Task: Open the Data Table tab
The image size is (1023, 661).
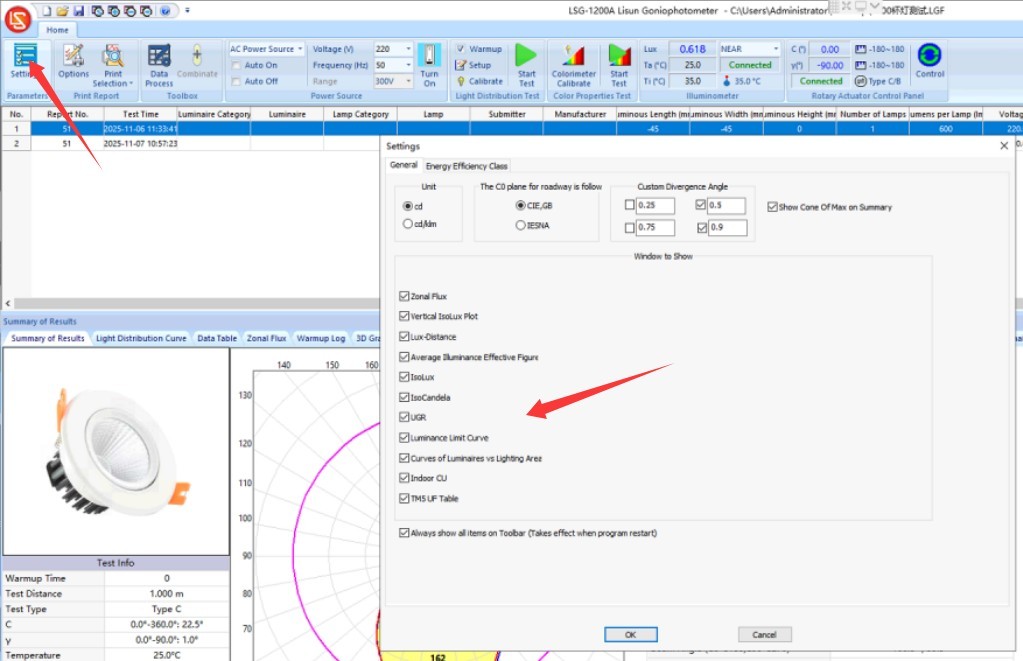Action: point(217,339)
